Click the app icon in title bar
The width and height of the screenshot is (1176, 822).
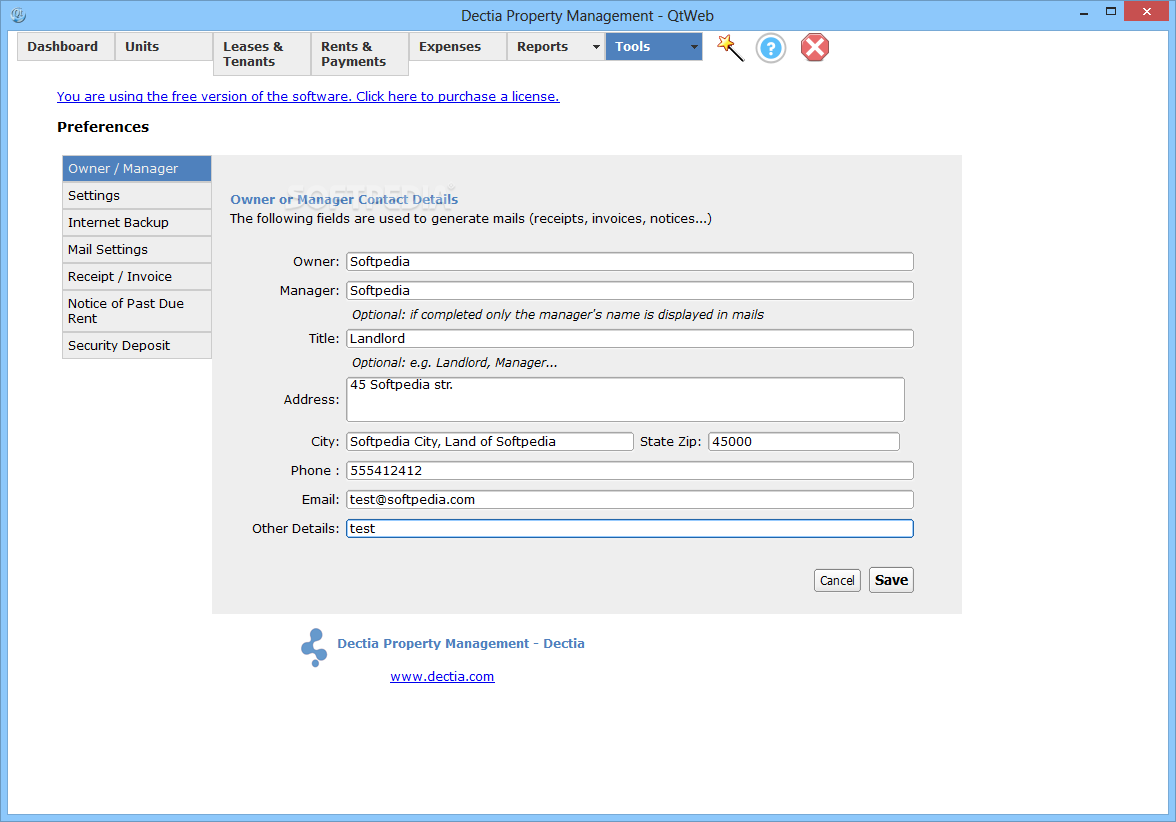pyautogui.click(x=19, y=15)
